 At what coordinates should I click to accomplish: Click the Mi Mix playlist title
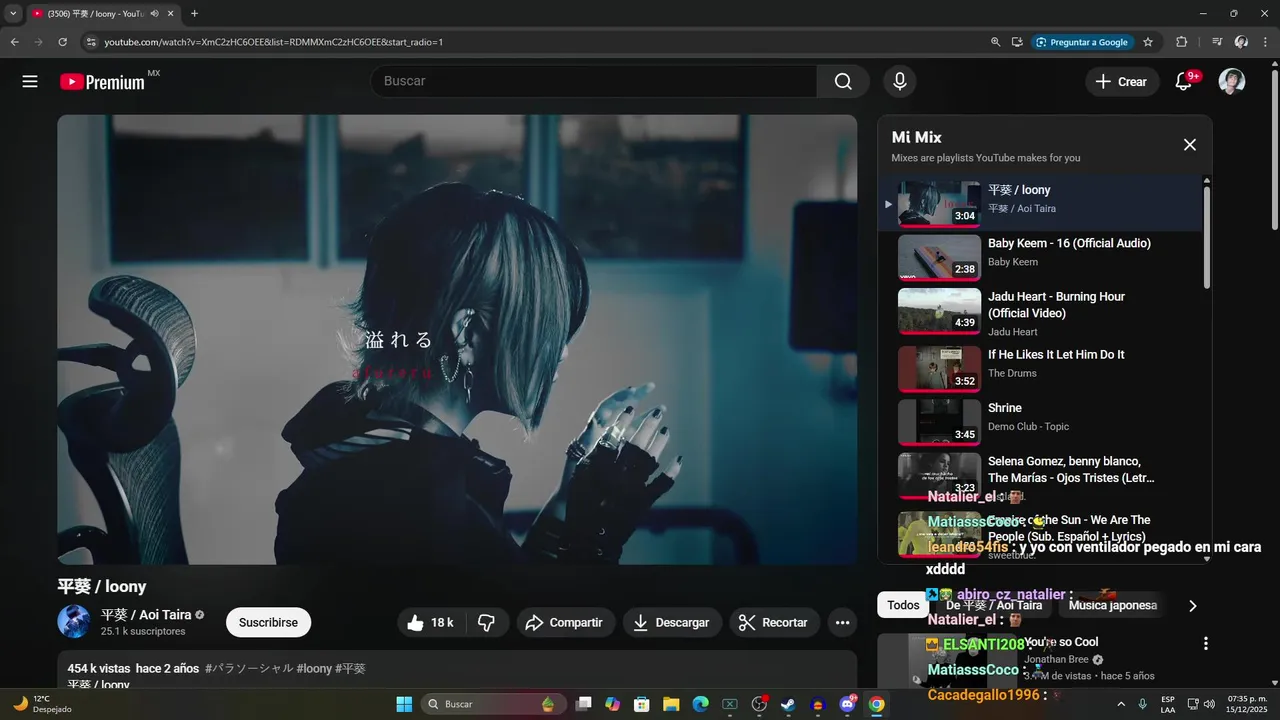[x=916, y=137]
